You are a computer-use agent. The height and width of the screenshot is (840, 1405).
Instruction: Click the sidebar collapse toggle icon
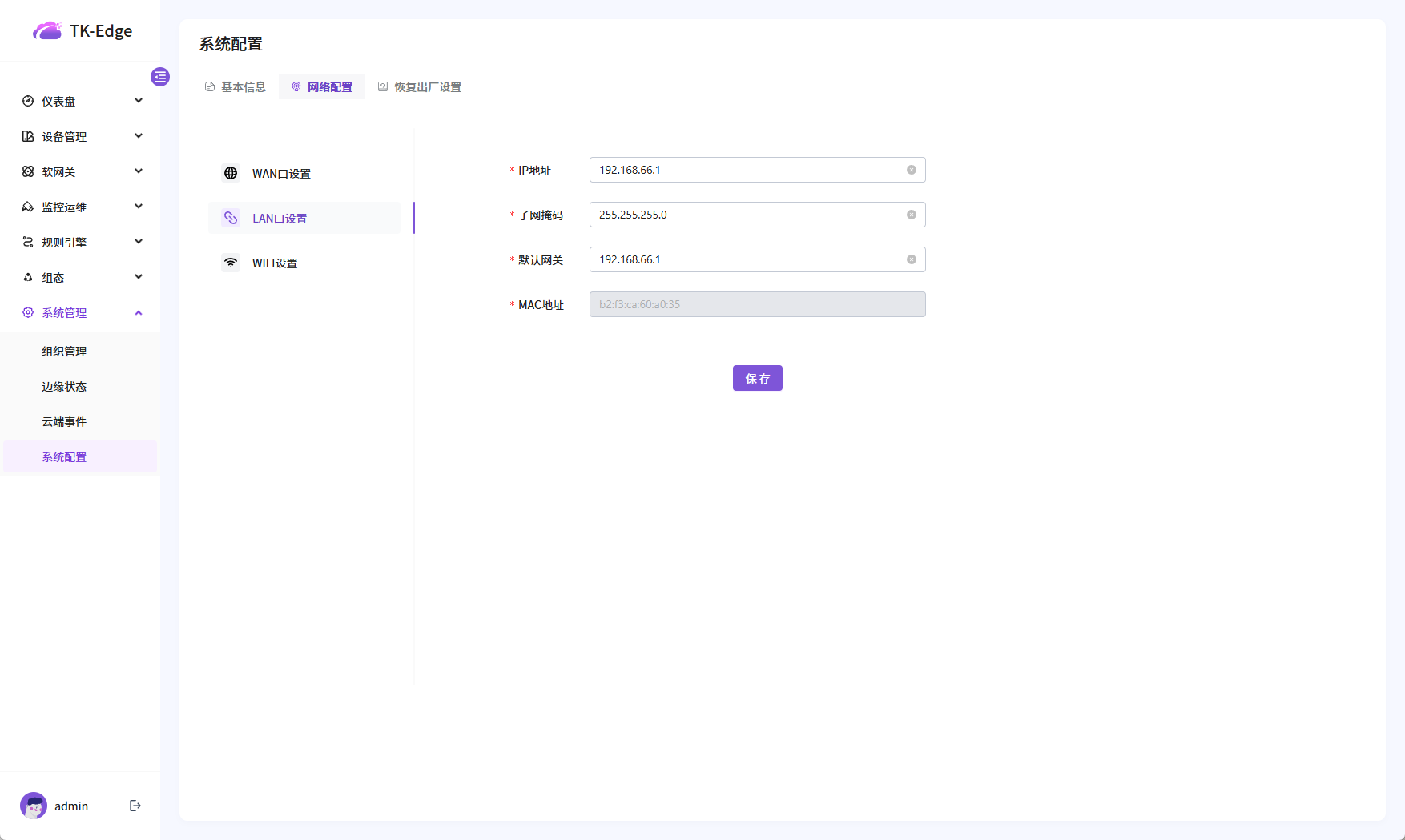(160, 77)
